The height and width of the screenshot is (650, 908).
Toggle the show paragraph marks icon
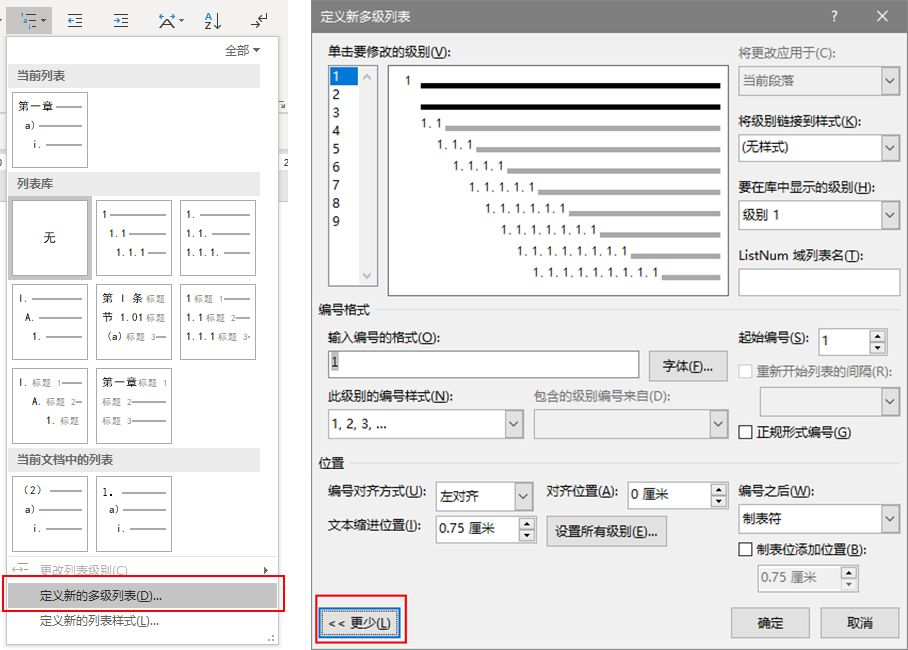[x=259, y=21]
